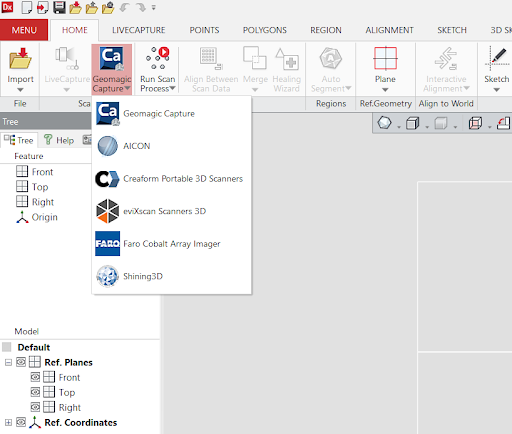Choose Geomagic Capture from the dropdown list
The width and height of the screenshot is (512, 434).
pyautogui.click(x=171, y=114)
